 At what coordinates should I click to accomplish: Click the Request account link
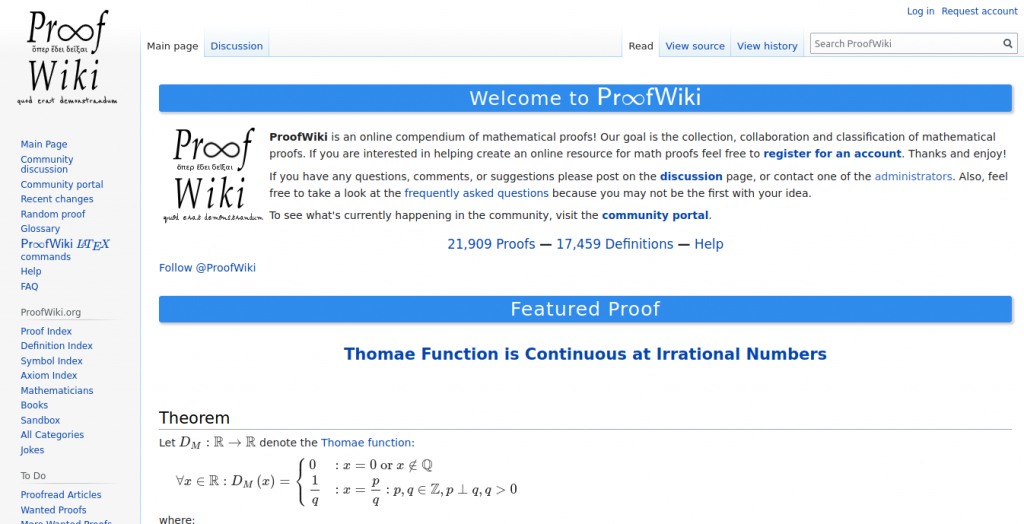pyautogui.click(x=979, y=11)
